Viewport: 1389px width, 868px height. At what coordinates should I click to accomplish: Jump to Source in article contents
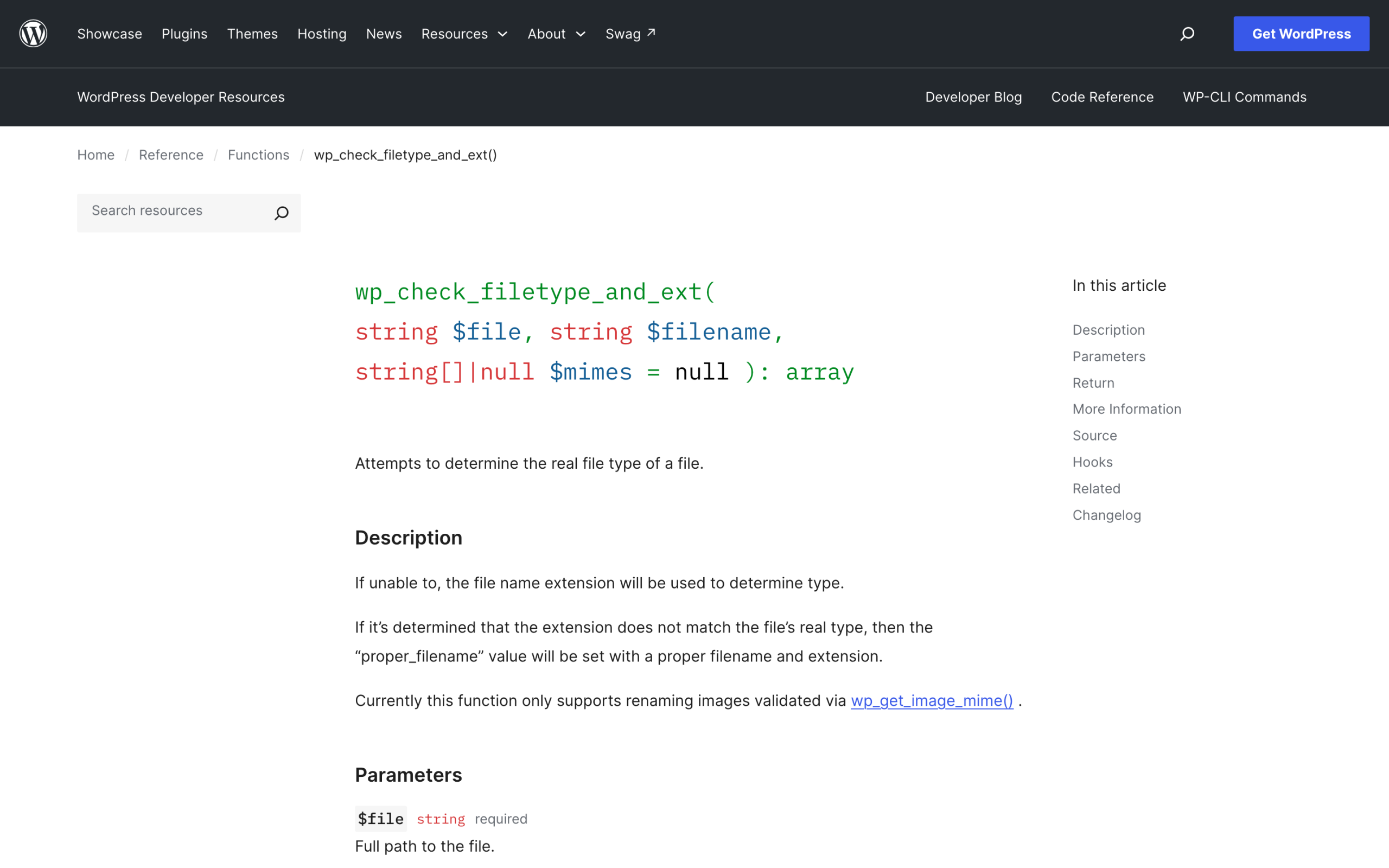tap(1094, 436)
